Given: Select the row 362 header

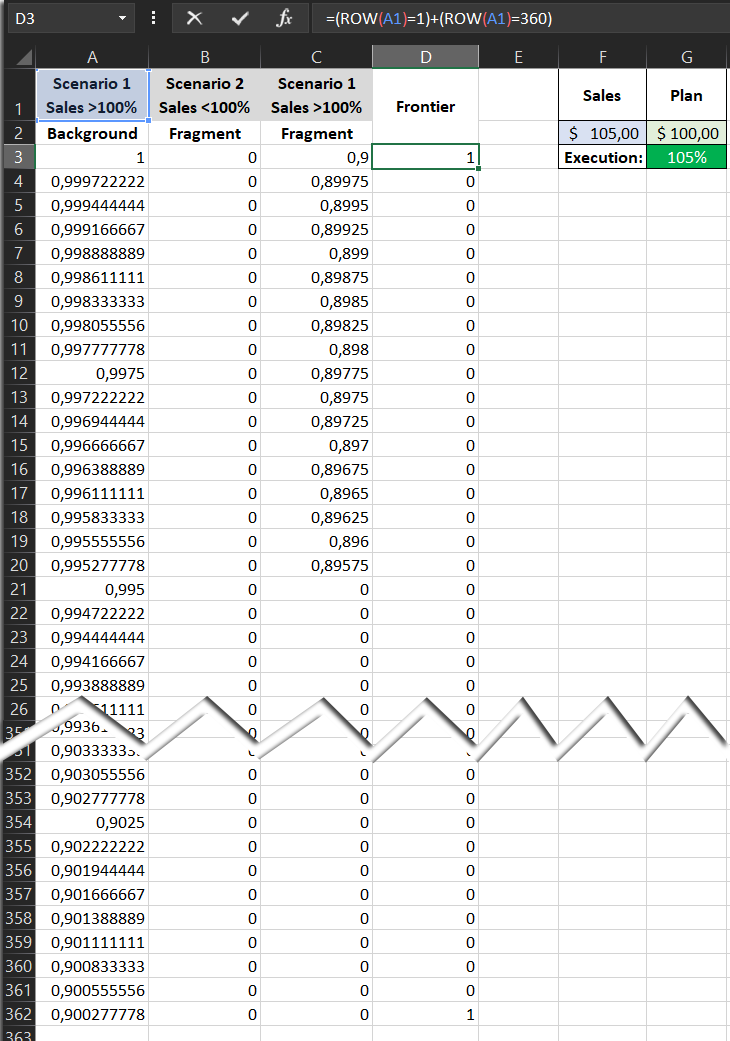Looking at the screenshot, I should tap(18, 1014).
